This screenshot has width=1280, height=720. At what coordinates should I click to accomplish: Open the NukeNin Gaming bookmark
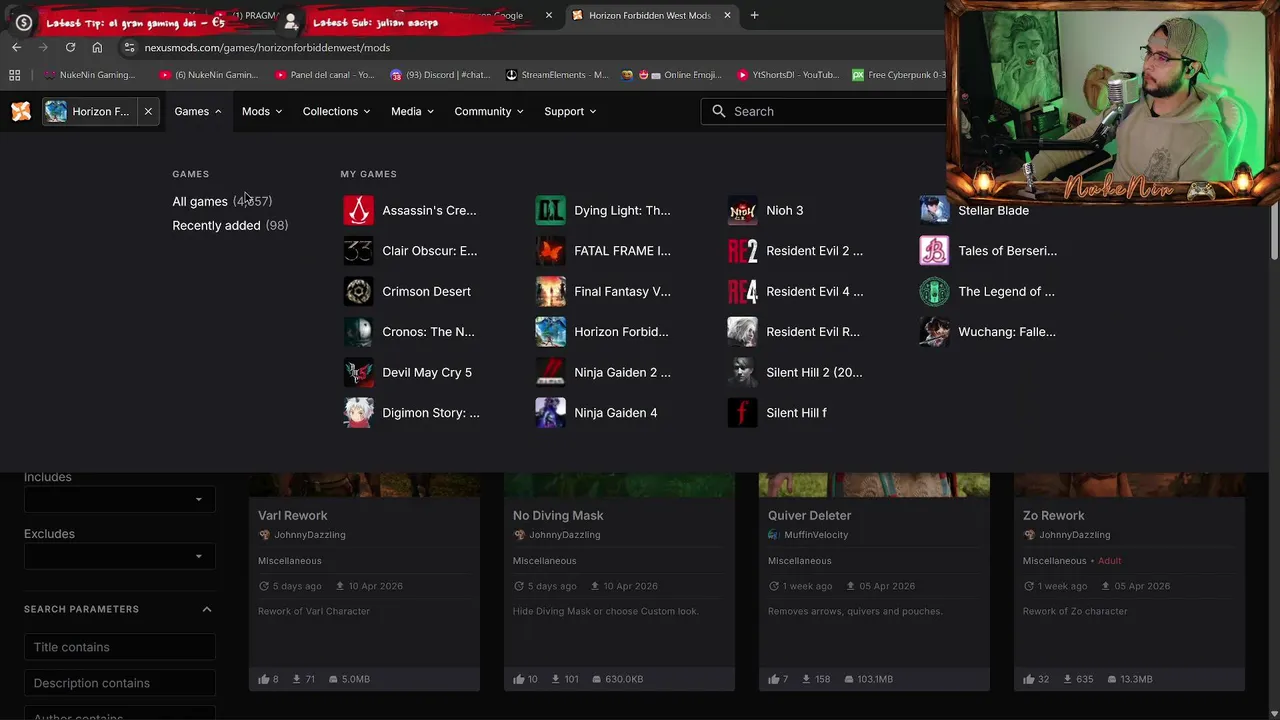90,75
